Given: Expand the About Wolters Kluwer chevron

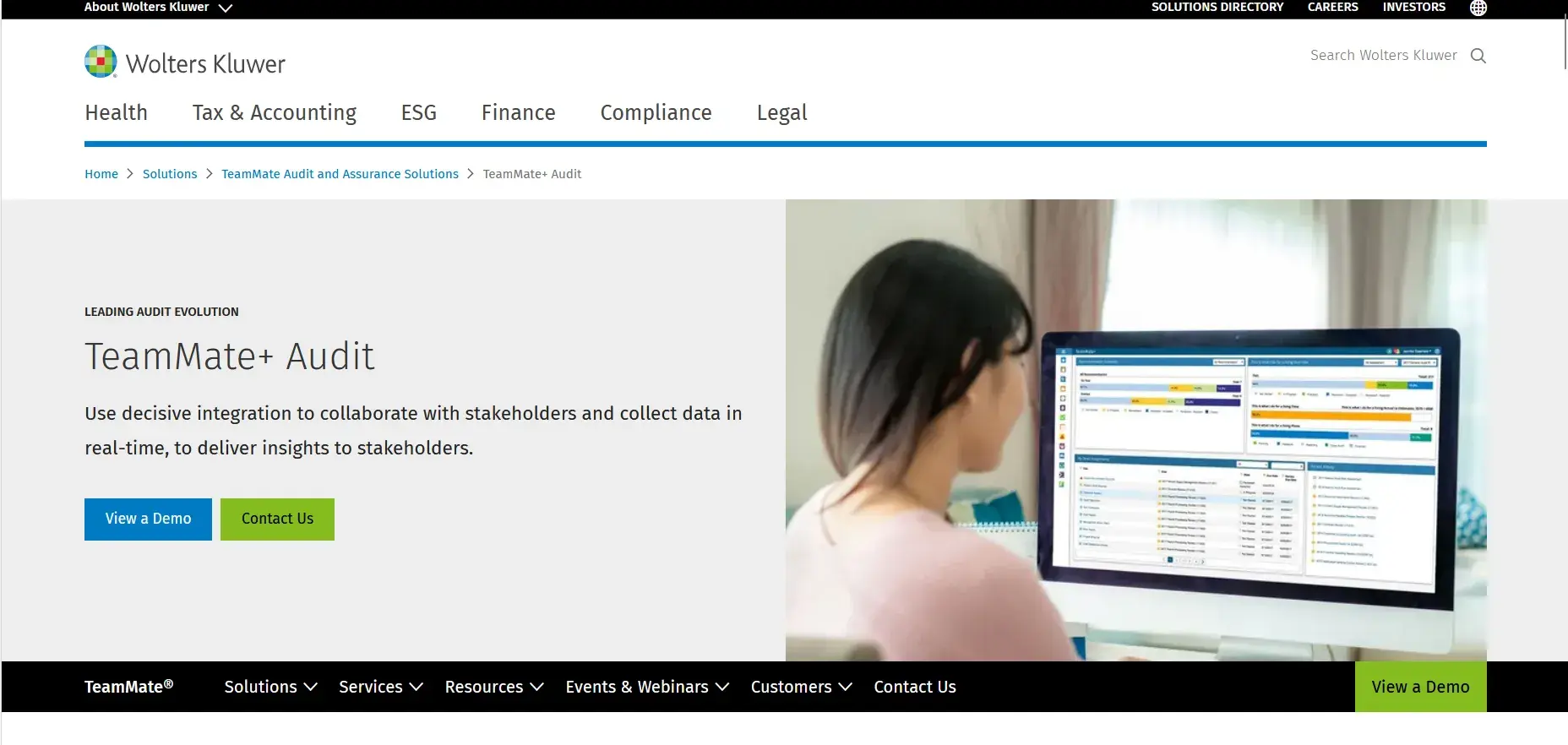Looking at the screenshot, I should click(x=226, y=8).
